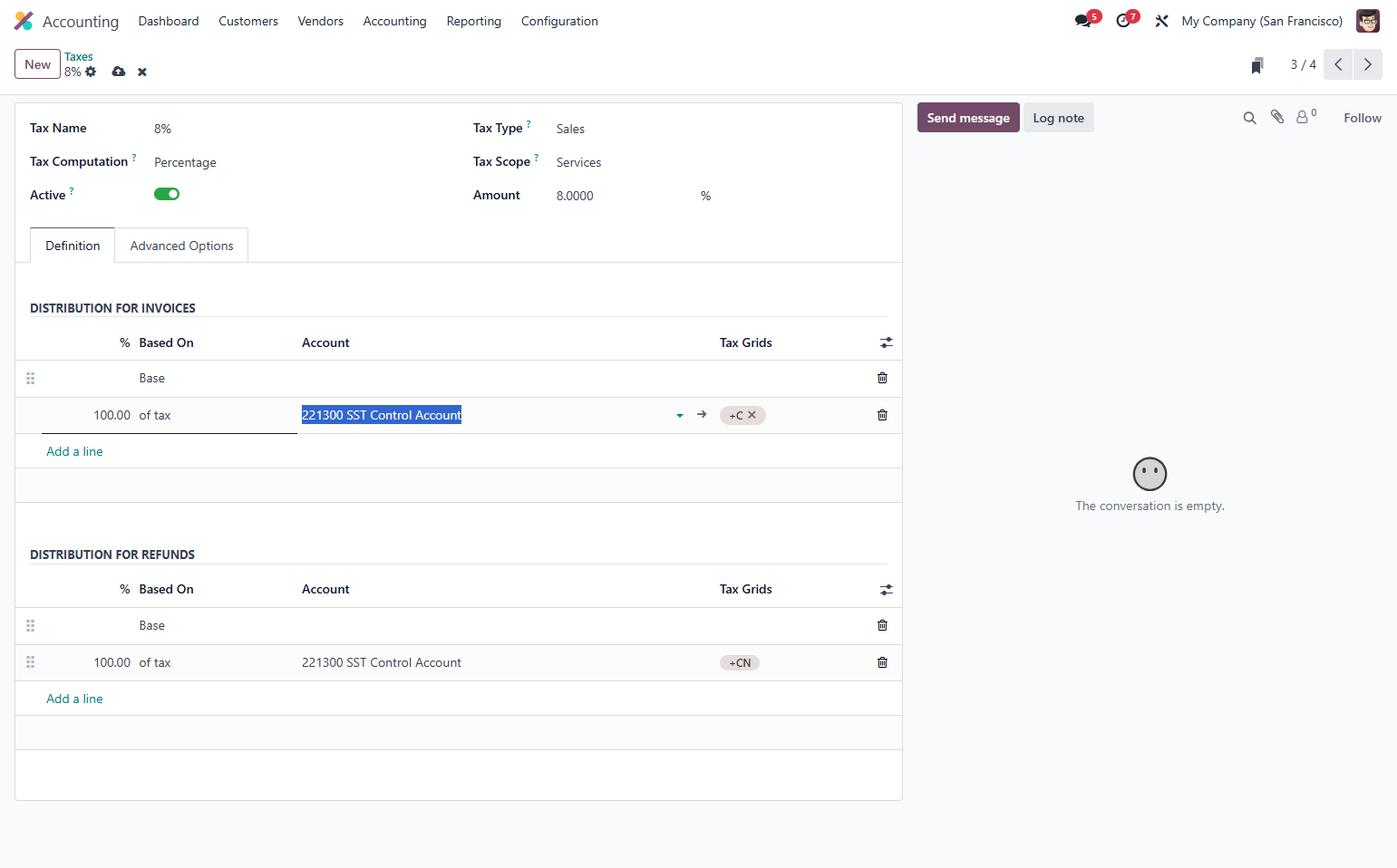
Task: Open the Tax Scope Services selector
Action: [578, 162]
